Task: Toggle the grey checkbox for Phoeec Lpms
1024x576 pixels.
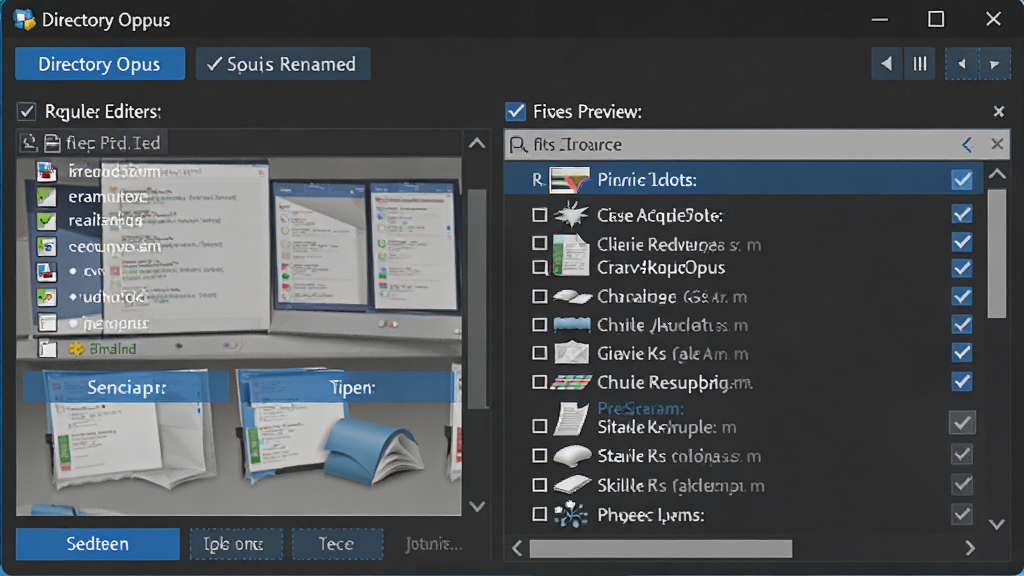Action: [962, 514]
